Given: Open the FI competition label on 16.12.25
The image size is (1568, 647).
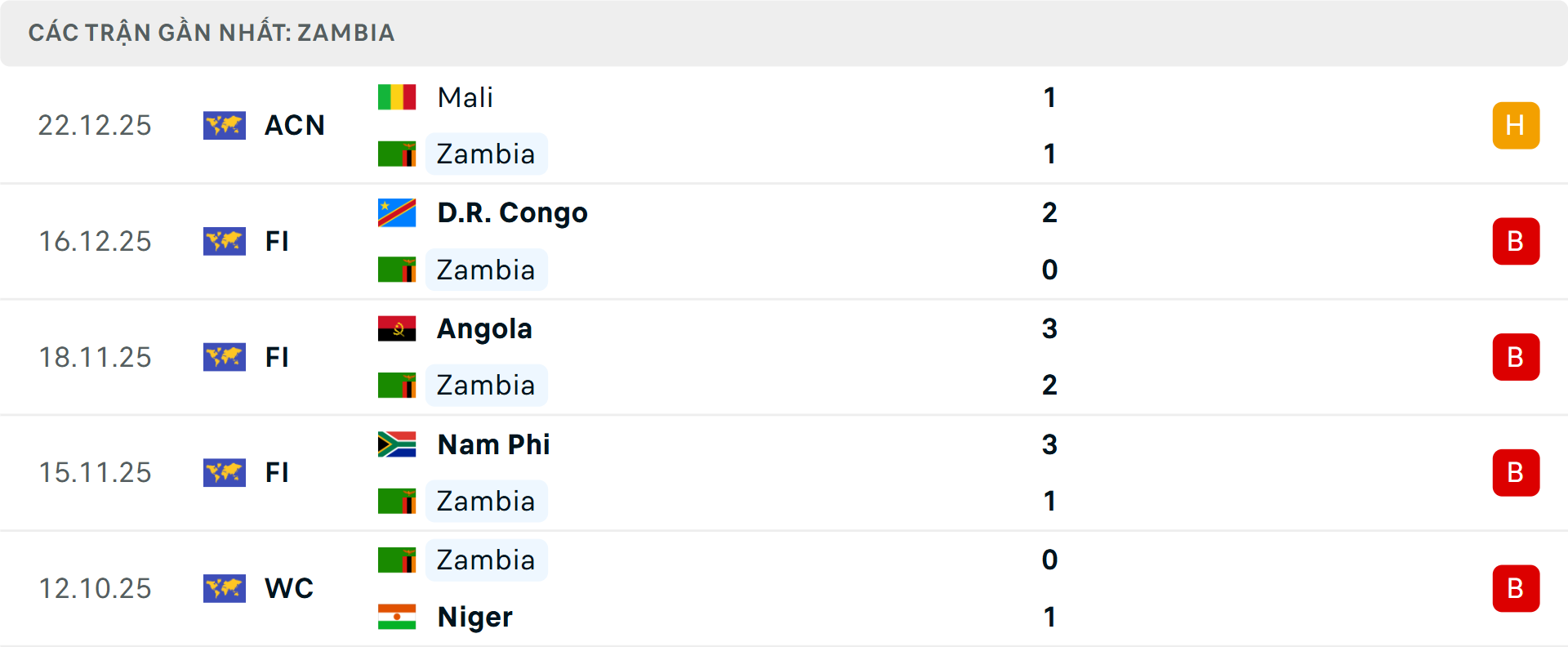Looking at the screenshot, I should tap(278, 241).
